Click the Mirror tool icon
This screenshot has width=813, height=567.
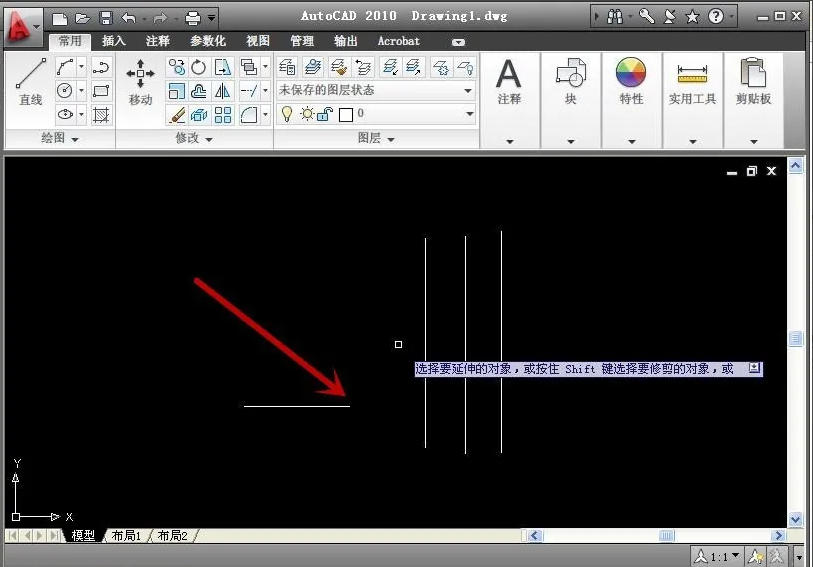[x=222, y=91]
